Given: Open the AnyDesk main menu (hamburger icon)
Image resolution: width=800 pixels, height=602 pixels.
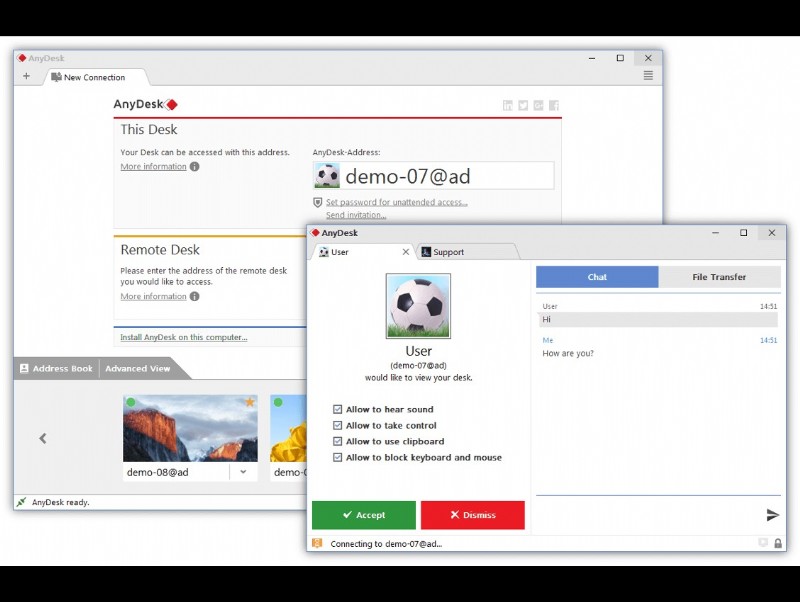Looking at the screenshot, I should [648, 73].
